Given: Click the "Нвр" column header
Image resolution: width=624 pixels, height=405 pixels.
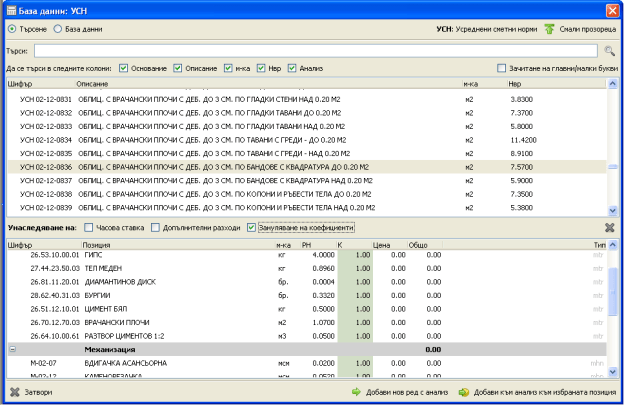Looking at the screenshot, I should pyautogui.click(x=513, y=83).
